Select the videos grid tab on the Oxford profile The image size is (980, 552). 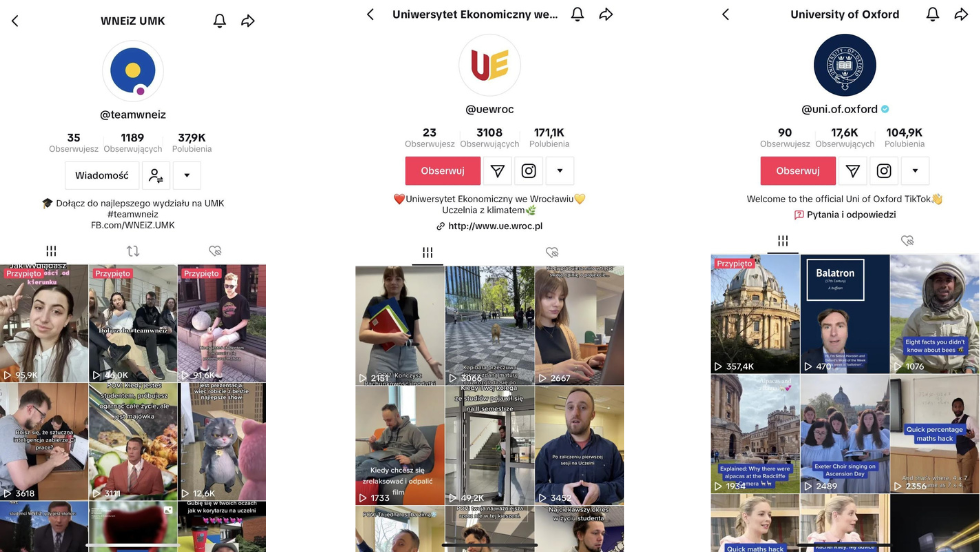[782, 241]
